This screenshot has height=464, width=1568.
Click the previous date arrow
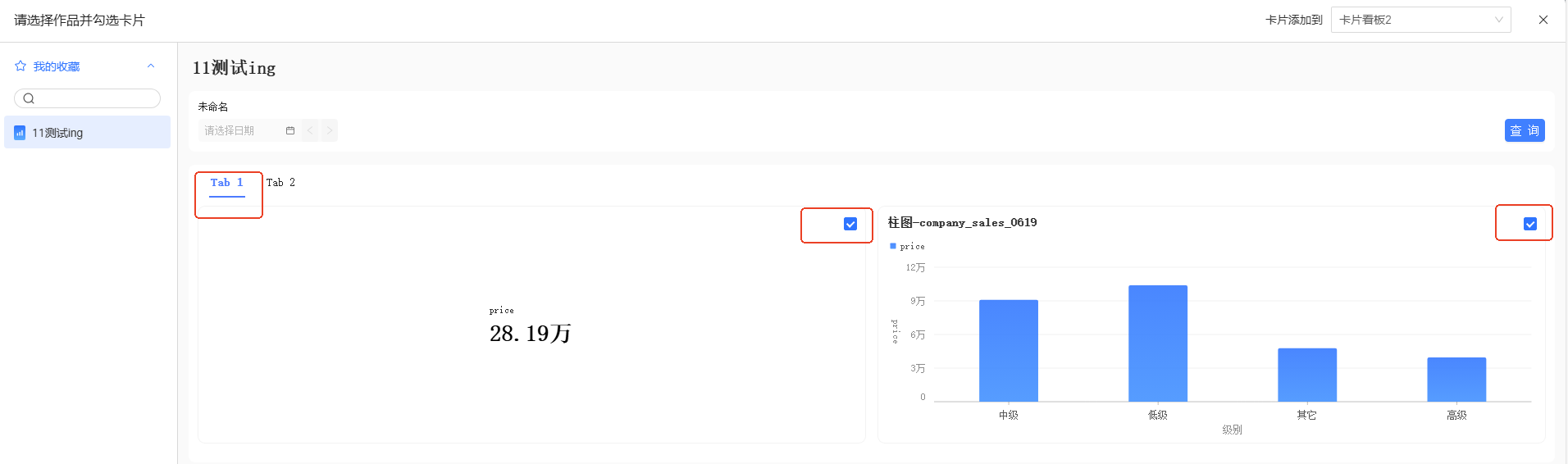tap(310, 130)
